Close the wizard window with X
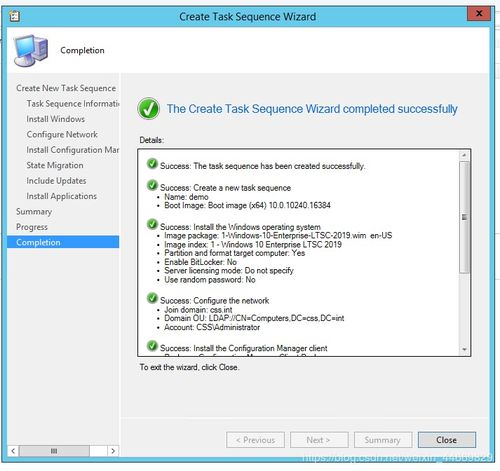The height and width of the screenshot is (471, 500). (x=479, y=14)
